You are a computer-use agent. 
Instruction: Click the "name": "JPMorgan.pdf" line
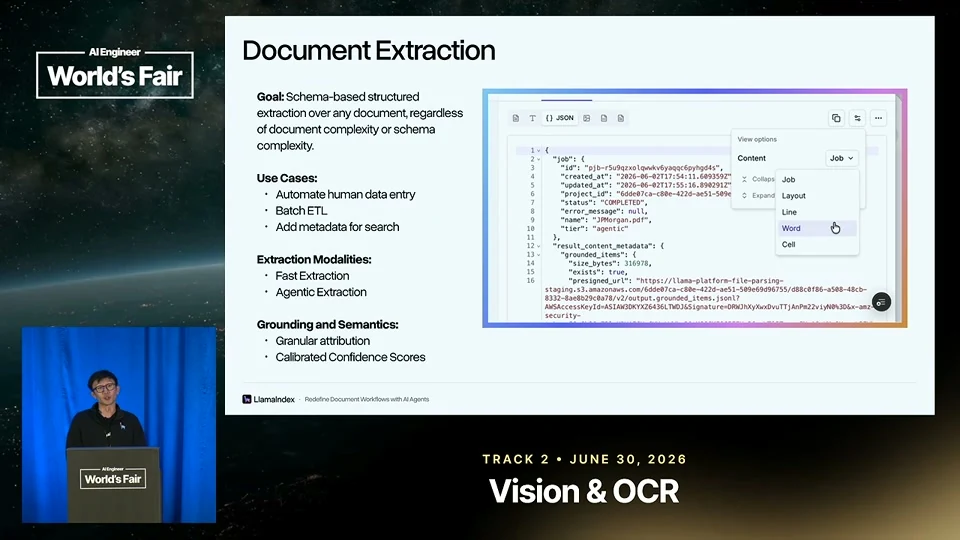coord(606,220)
